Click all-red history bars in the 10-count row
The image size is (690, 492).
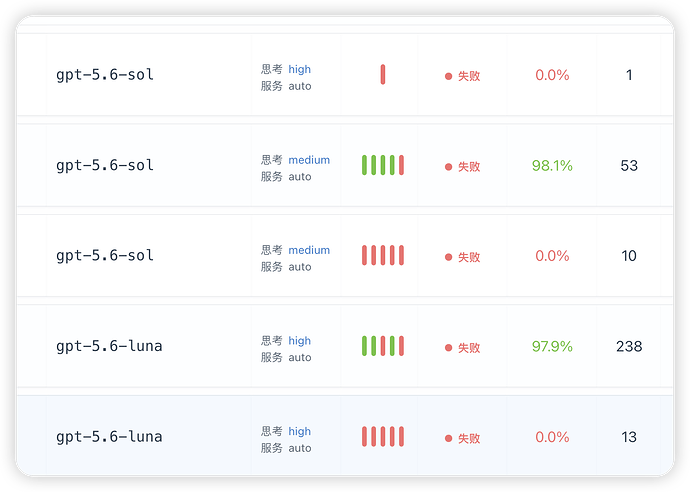coord(383,255)
